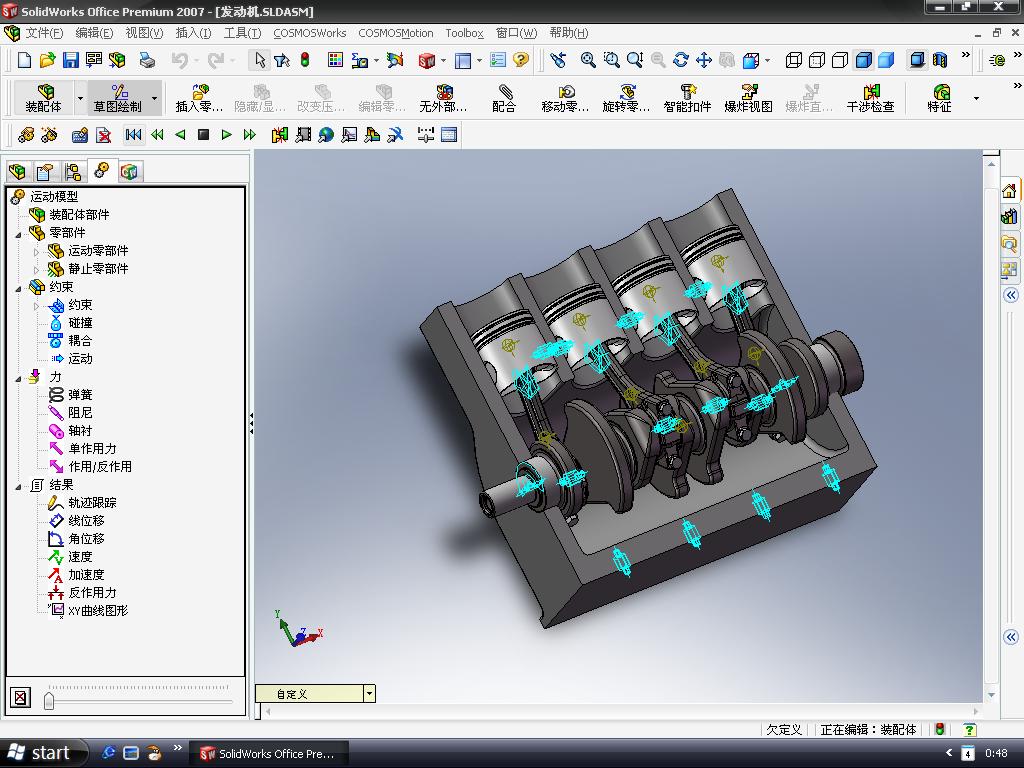
Task: Save the assembly with the floppy disk icon
Action: tap(71, 60)
